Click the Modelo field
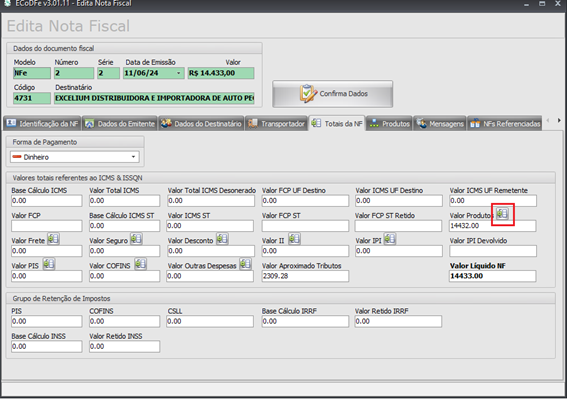The image size is (567, 399). pyautogui.click(x=32, y=73)
